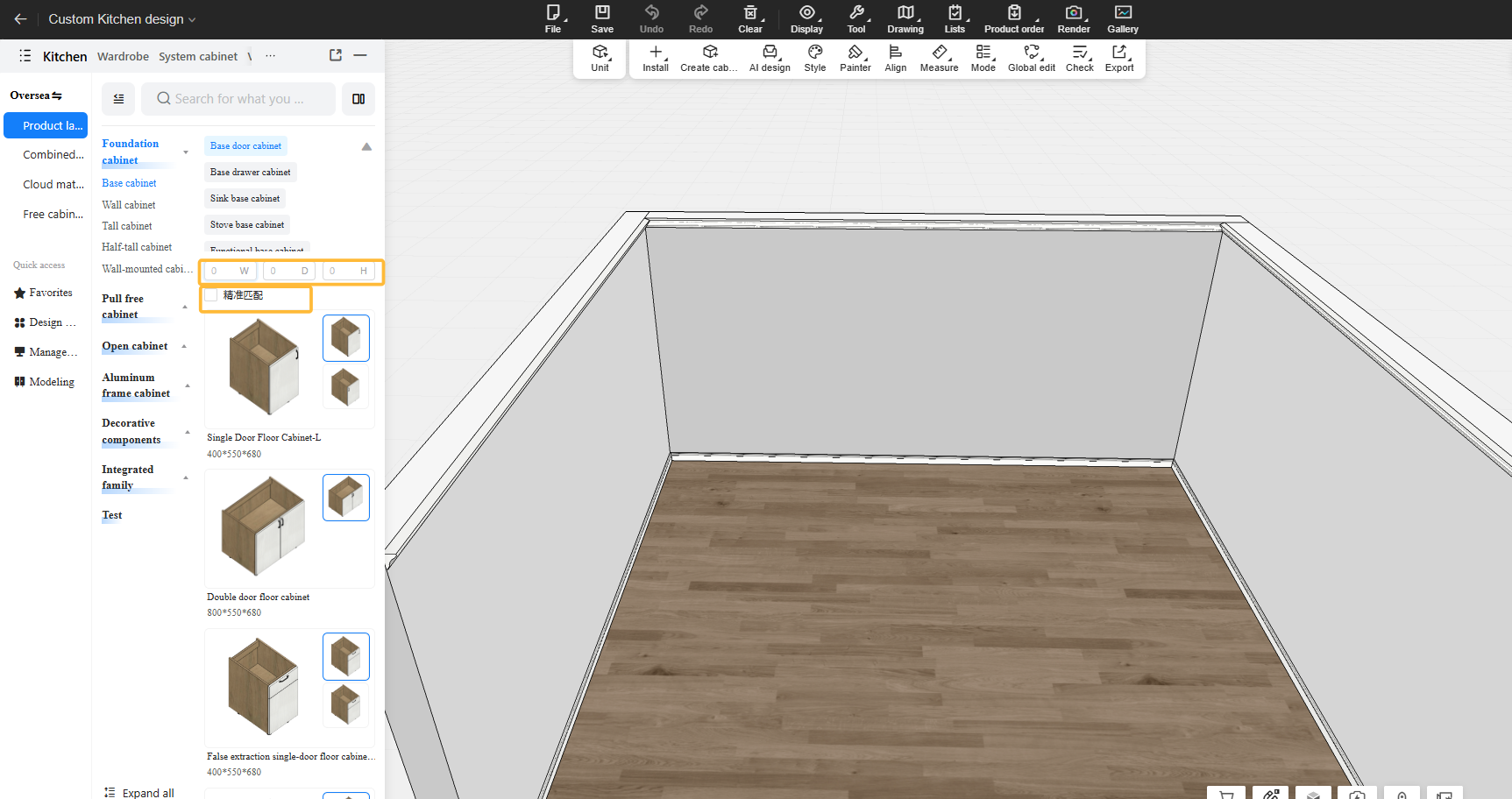Redo the last action
The image size is (1512, 799).
(700, 18)
